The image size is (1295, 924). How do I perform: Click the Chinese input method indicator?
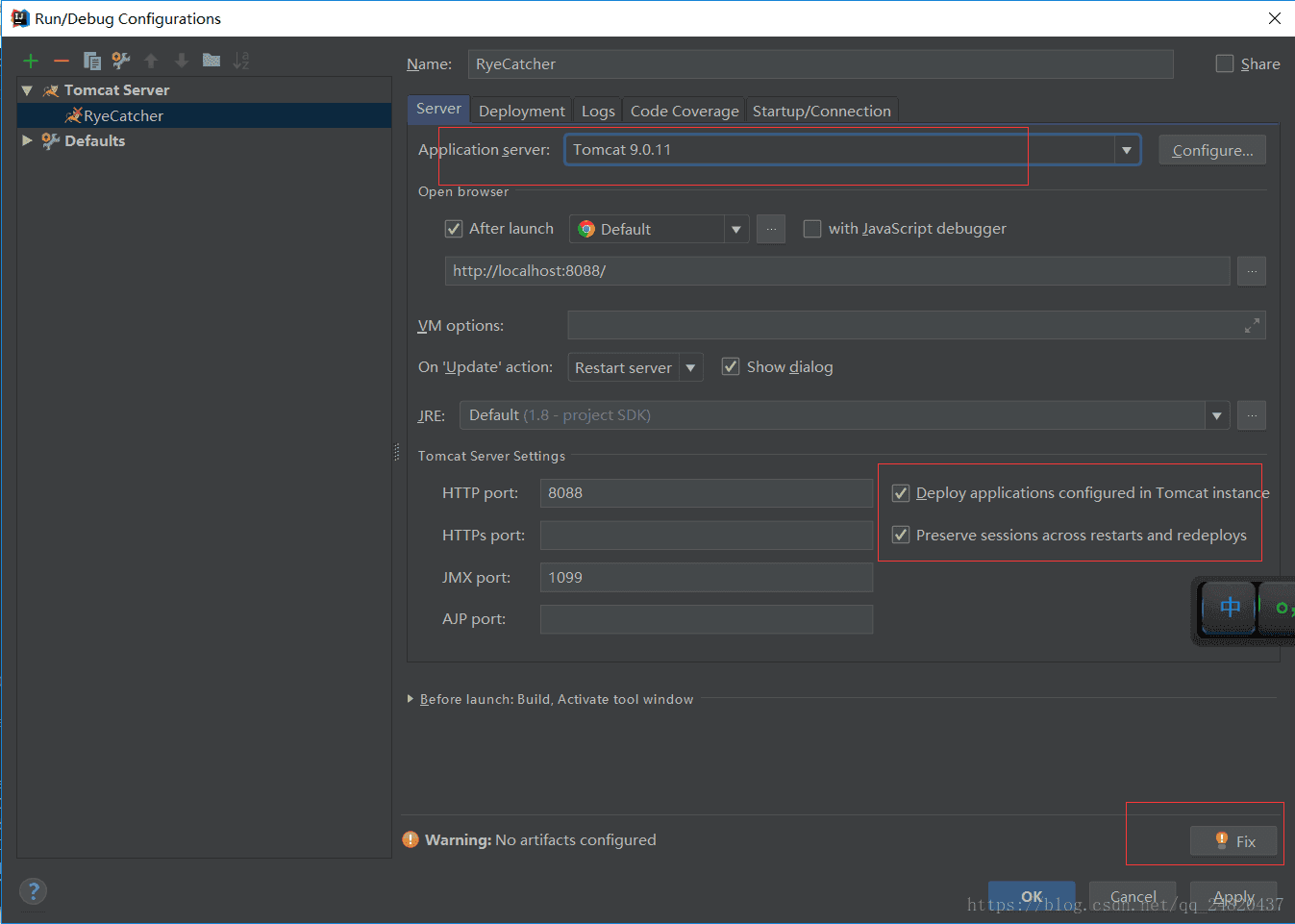pos(1230,607)
